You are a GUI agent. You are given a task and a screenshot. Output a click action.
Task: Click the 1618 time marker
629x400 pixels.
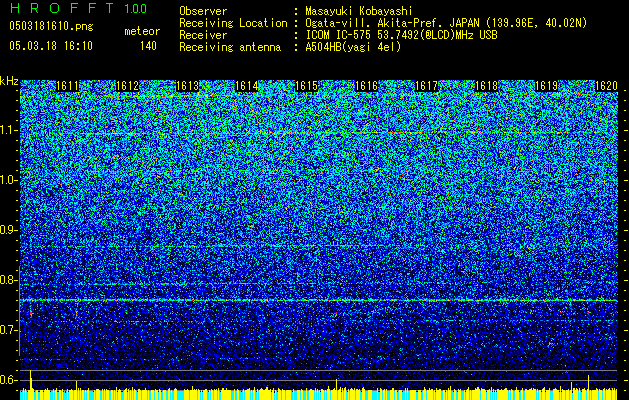pos(487,86)
